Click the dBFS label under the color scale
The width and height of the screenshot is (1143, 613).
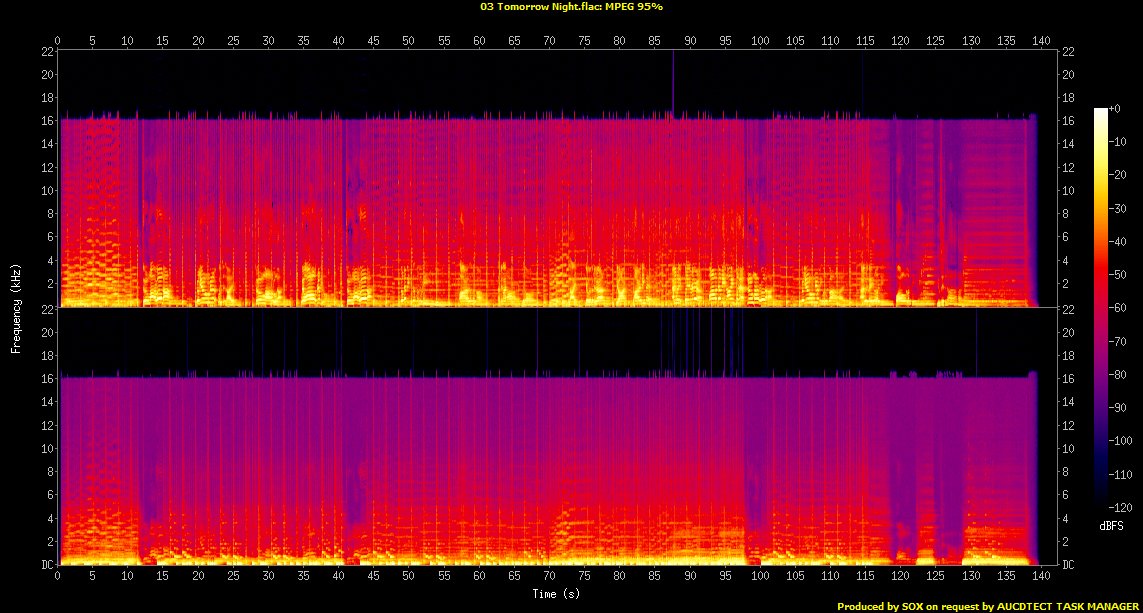1111,524
